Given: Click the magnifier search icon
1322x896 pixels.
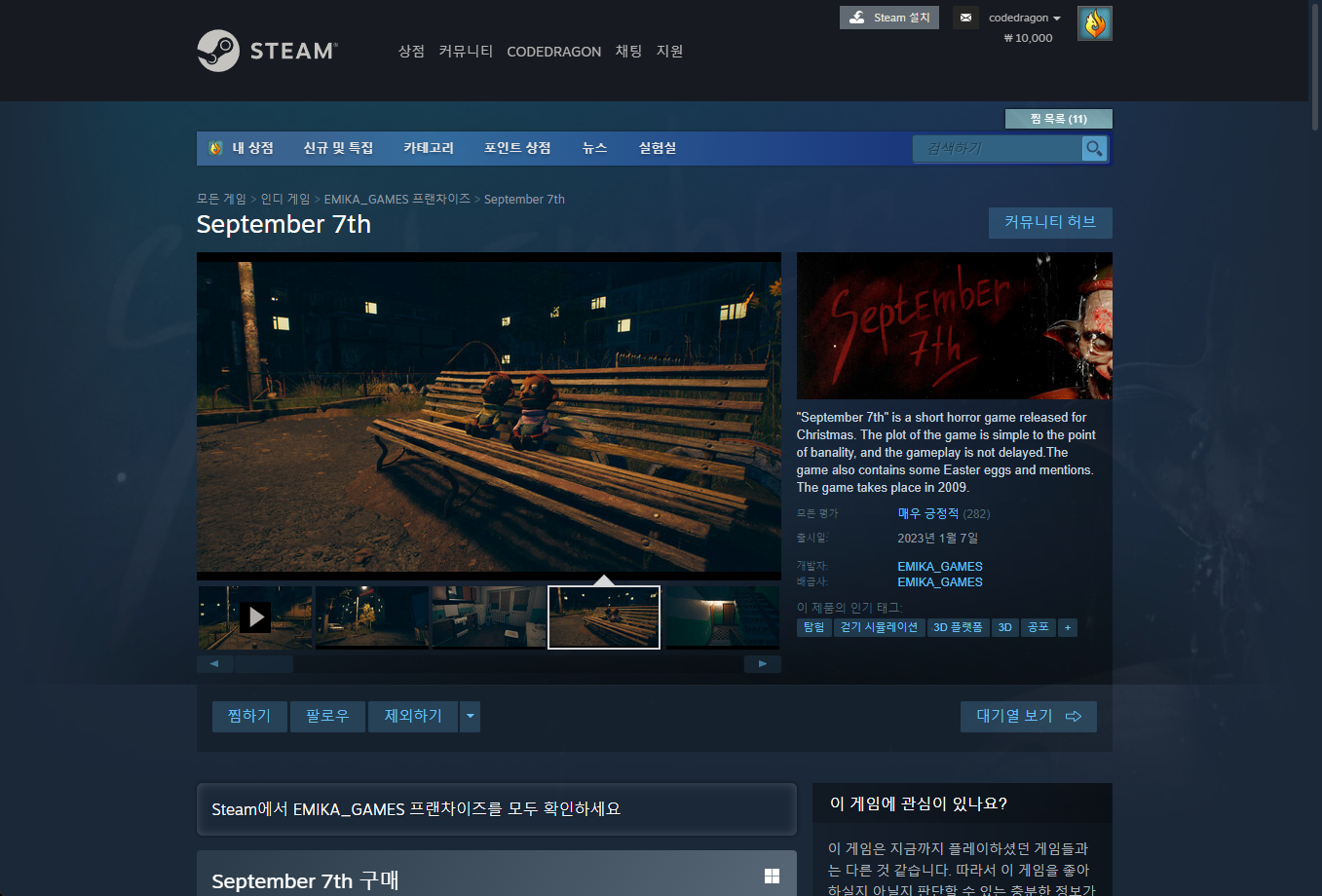Looking at the screenshot, I should click(1095, 148).
